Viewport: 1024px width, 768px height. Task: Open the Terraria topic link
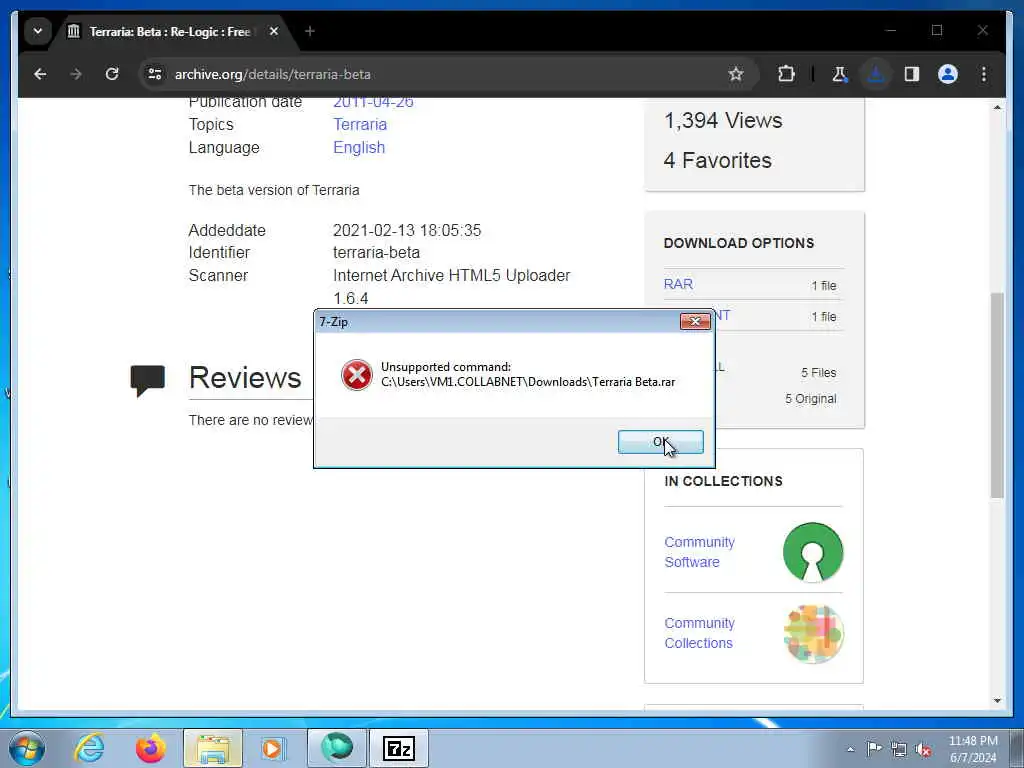(360, 124)
